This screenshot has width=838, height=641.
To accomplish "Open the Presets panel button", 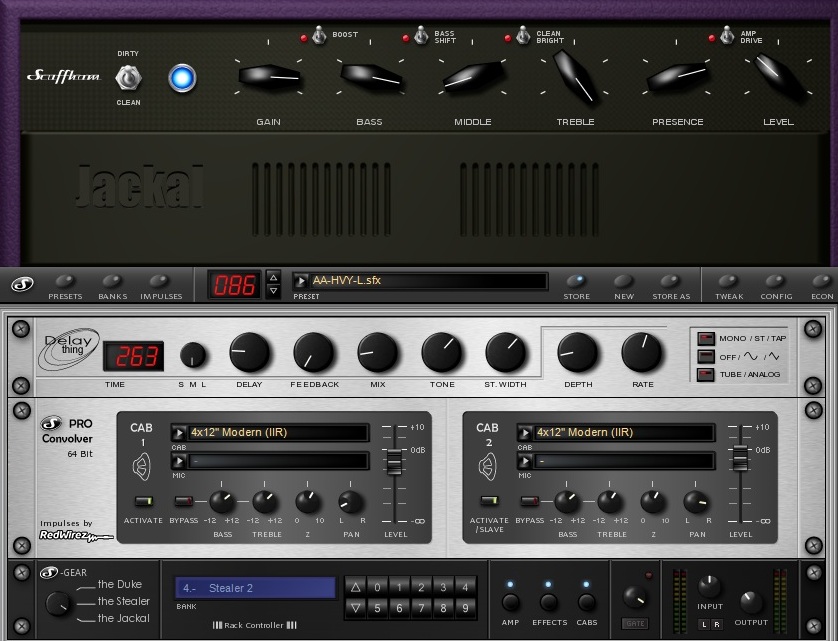I will [x=65, y=281].
